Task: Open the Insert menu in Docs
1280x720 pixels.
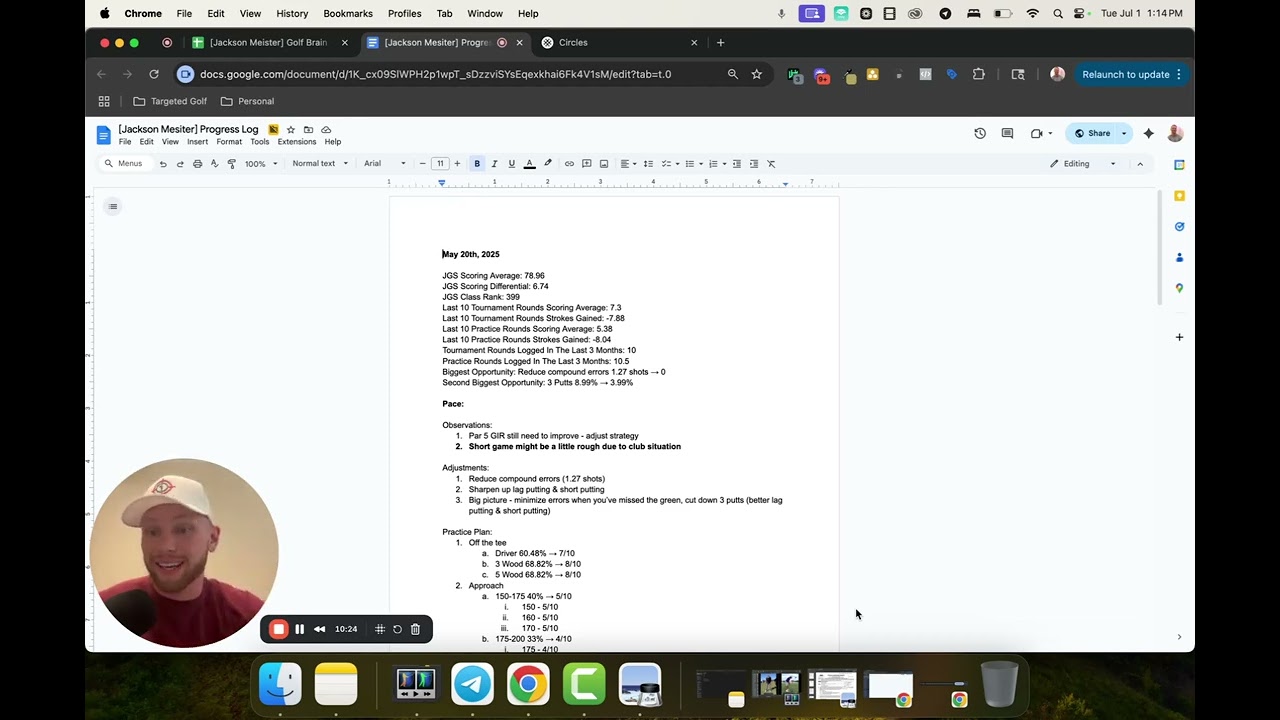Action: pyautogui.click(x=198, y=142)
